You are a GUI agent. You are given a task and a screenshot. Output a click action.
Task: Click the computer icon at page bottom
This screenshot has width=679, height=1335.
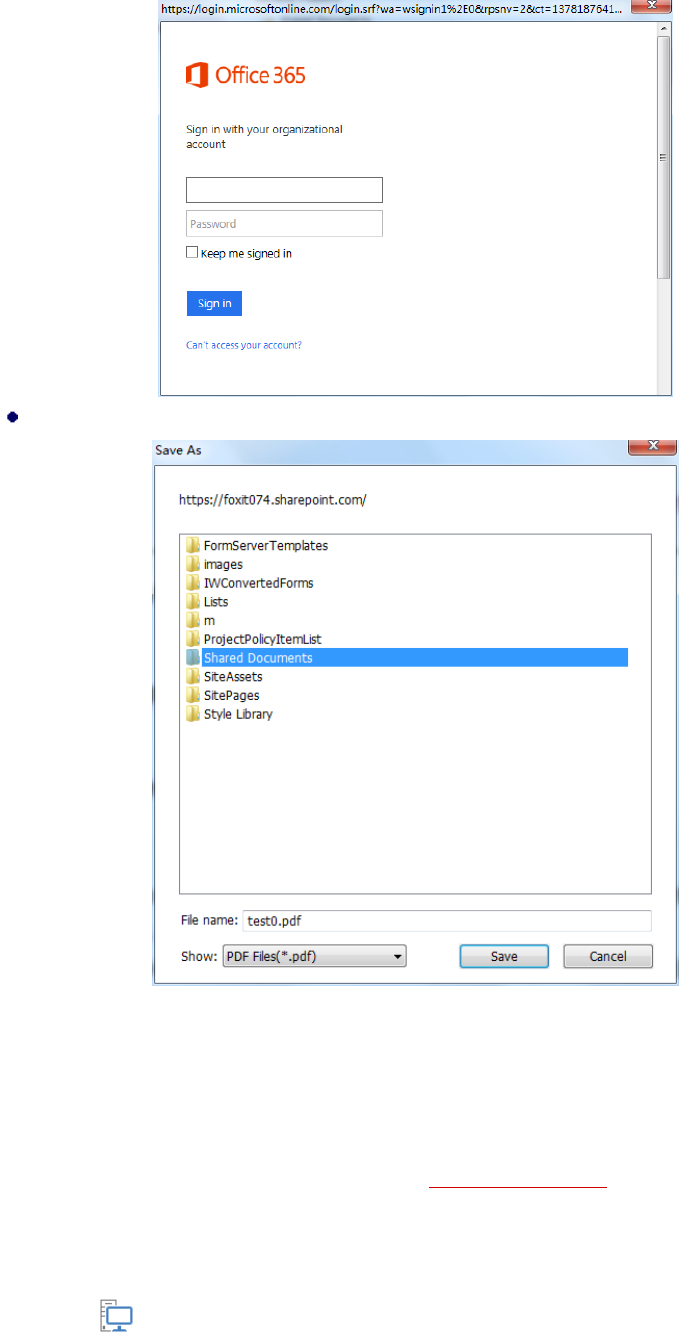[x=116, y=1315]
